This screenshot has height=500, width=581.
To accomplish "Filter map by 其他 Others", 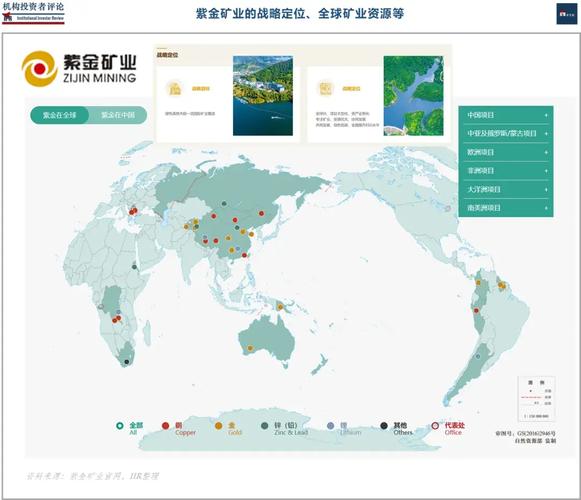I will click(396, 428).
